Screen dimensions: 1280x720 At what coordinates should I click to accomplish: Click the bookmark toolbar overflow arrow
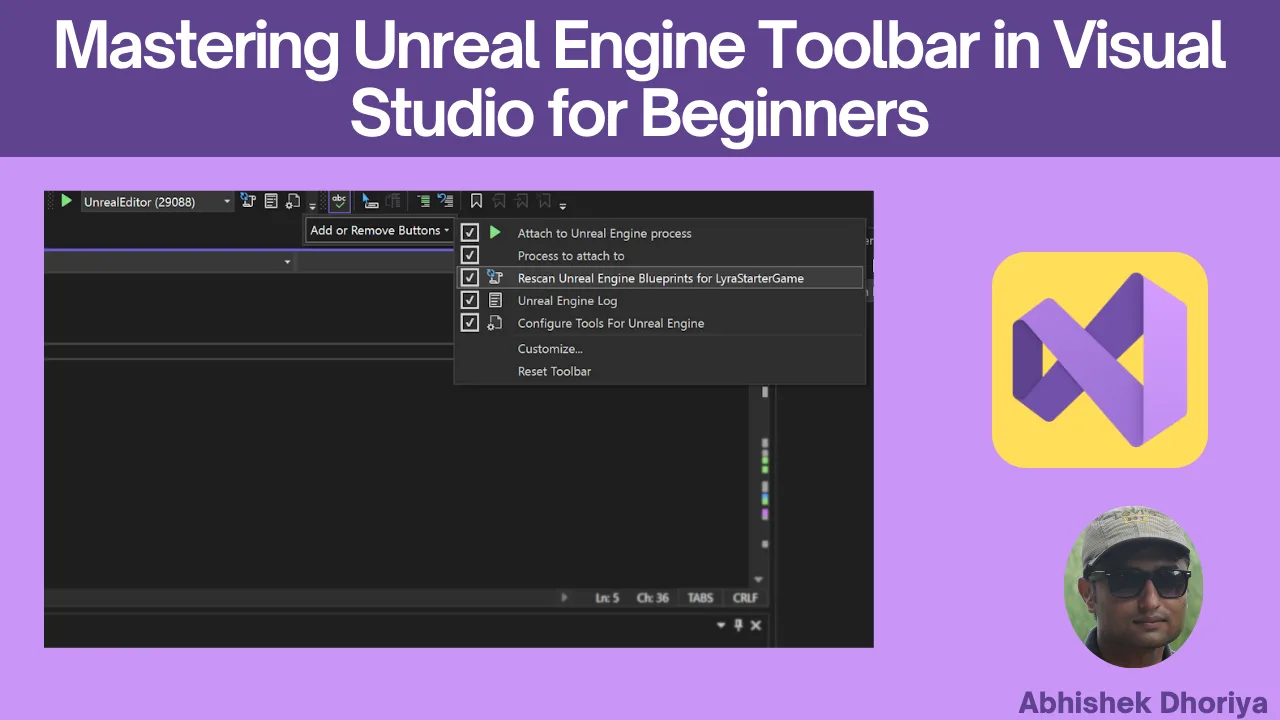563,205
